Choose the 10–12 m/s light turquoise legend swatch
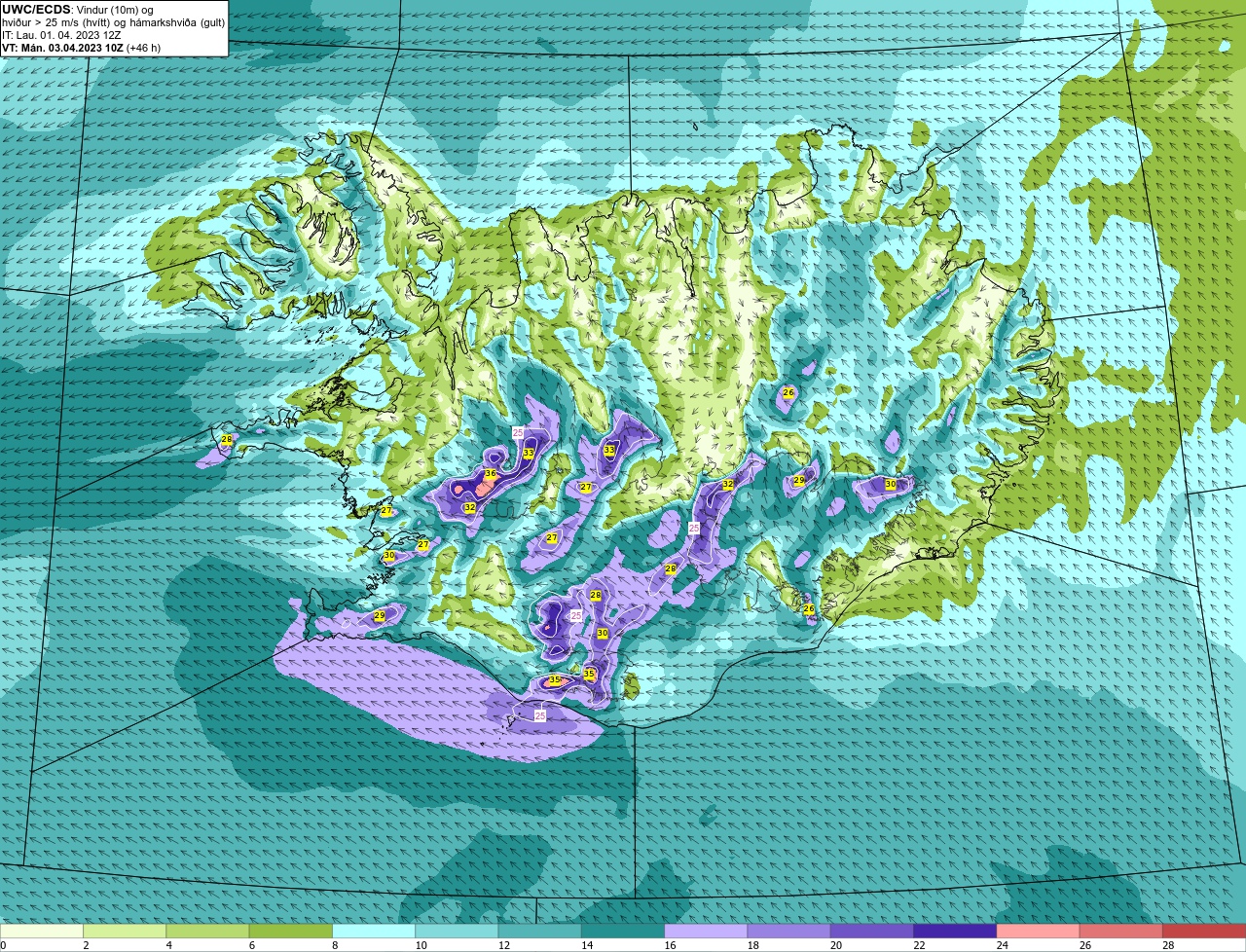 (x=457, y=931)
